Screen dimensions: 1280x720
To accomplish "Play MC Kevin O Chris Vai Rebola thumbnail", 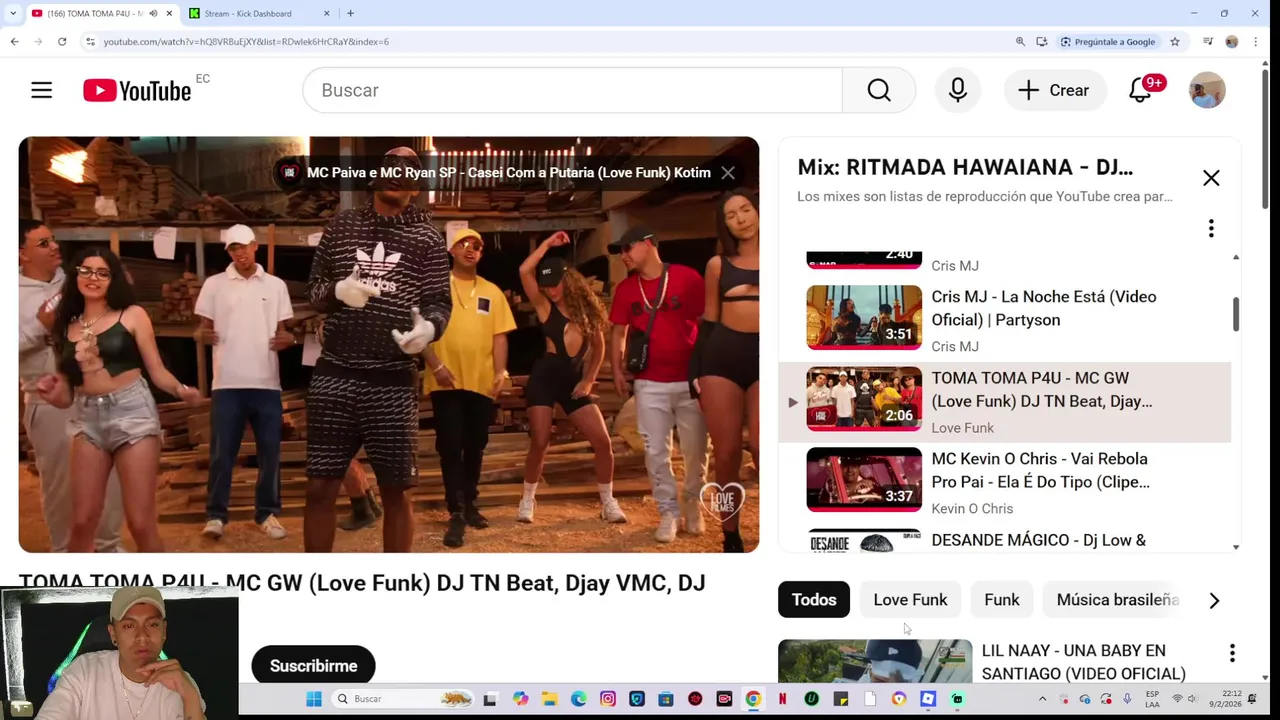I will tap(864, 479).
